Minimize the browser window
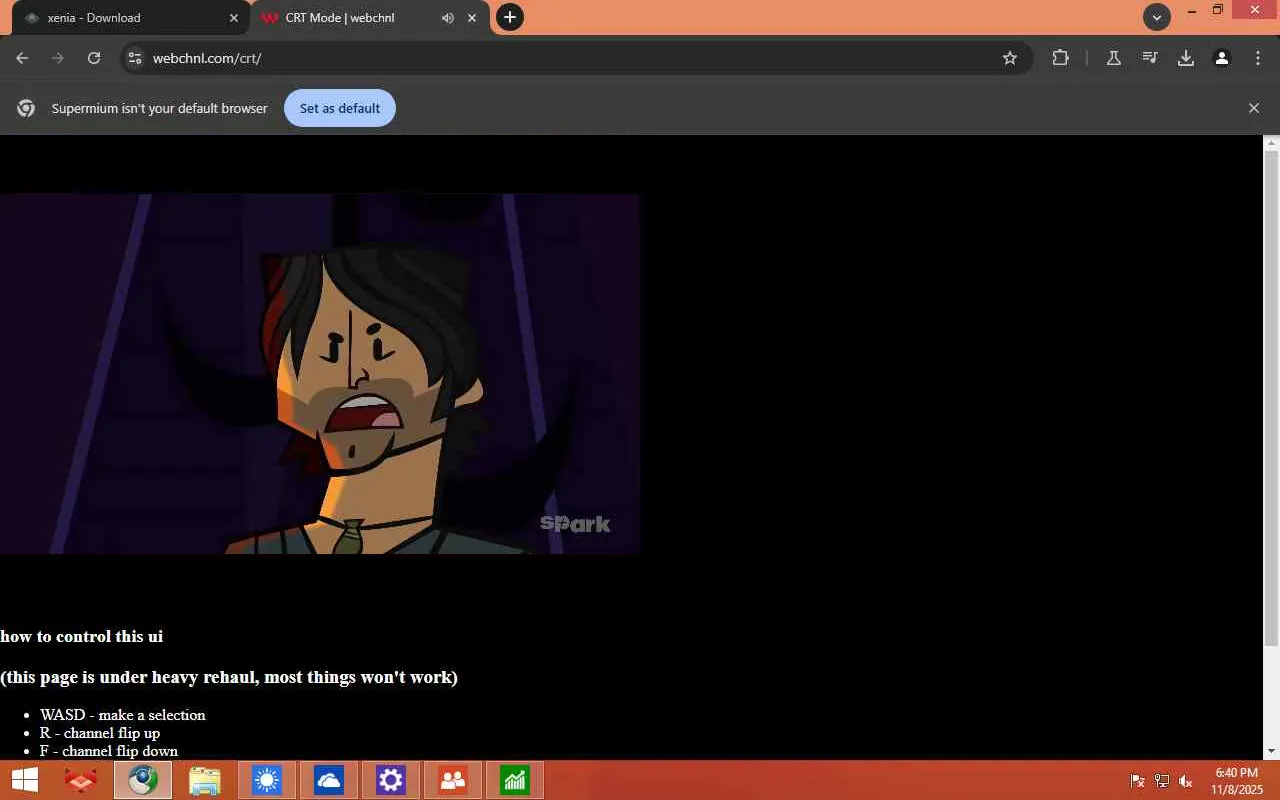Screen dimensions: 1280x800 [1192, 10]
